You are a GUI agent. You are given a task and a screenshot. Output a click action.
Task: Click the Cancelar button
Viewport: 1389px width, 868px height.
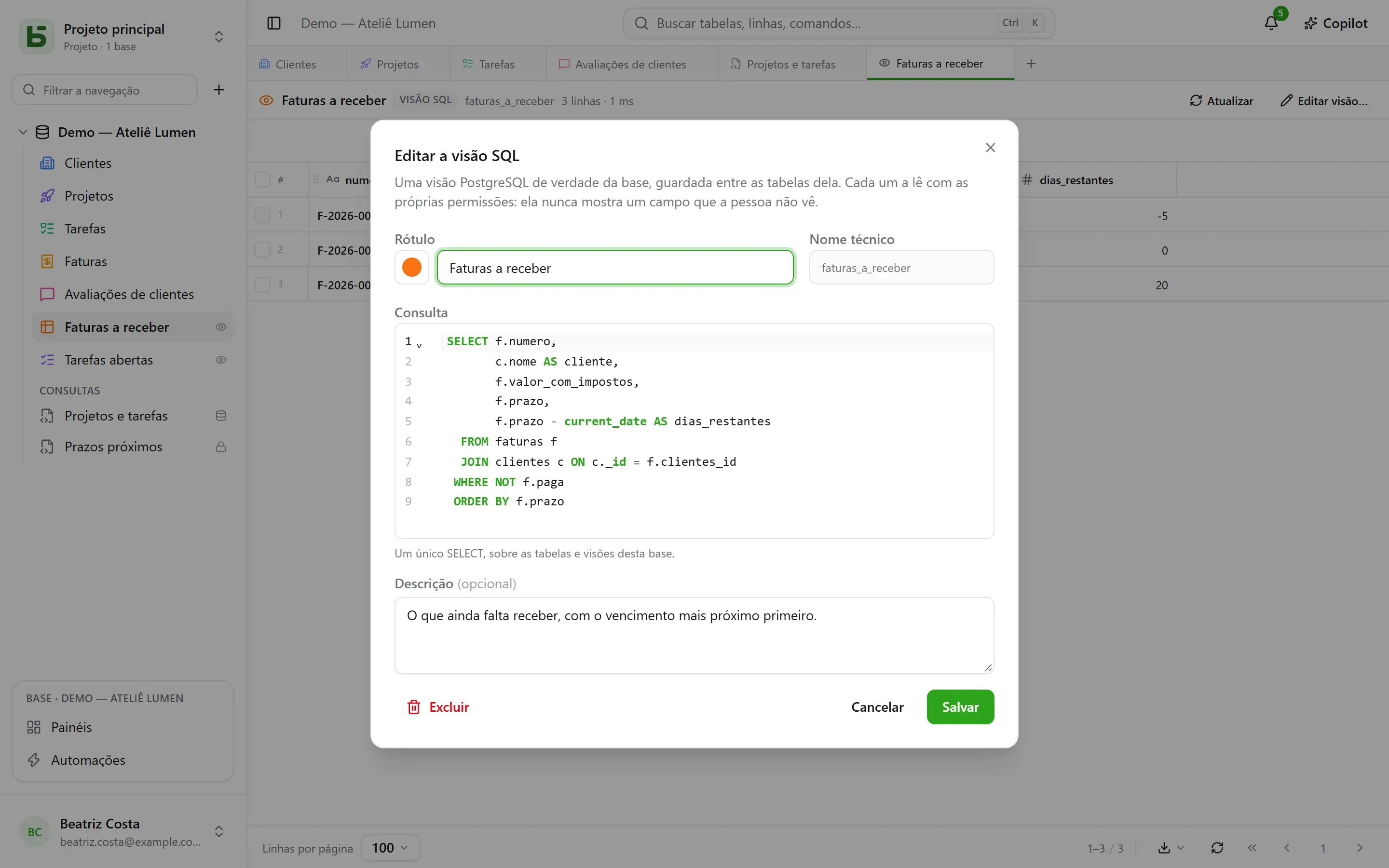click(877, 706)
